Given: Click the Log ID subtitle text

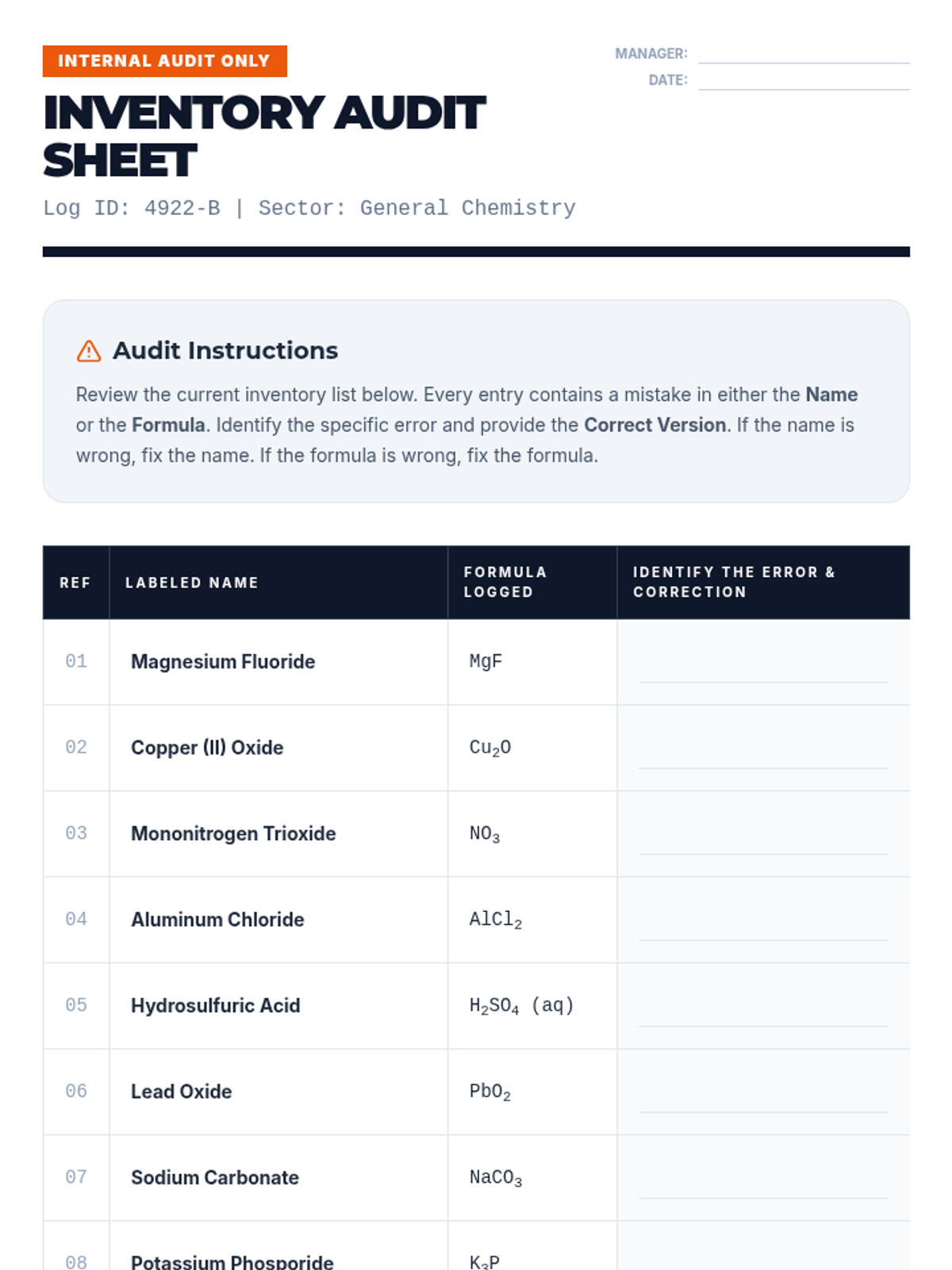Looking at the screenshot, I should coord(309,208).
